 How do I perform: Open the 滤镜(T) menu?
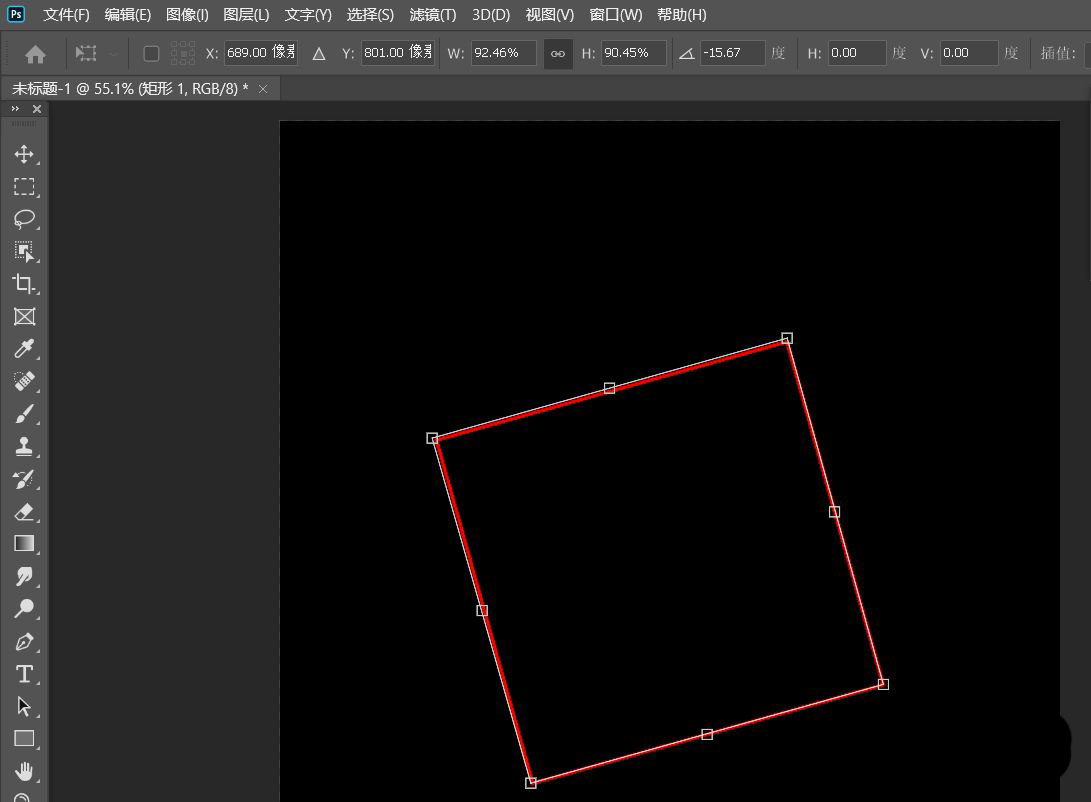pyautogui.click(x=432, y=15)
